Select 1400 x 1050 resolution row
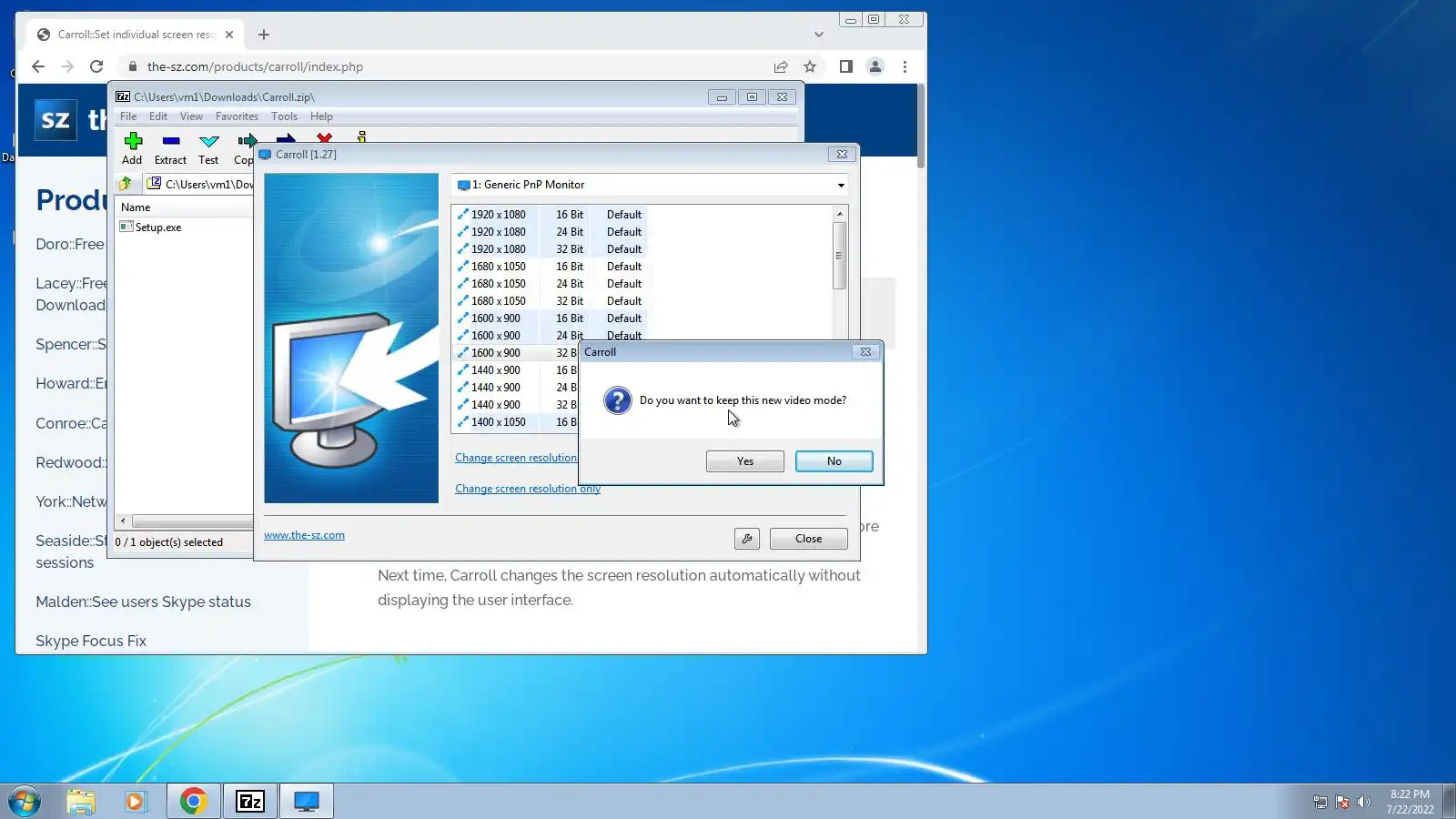This screenshot has width=1456, height=819. pyautogui.click(x=516, y=422)
